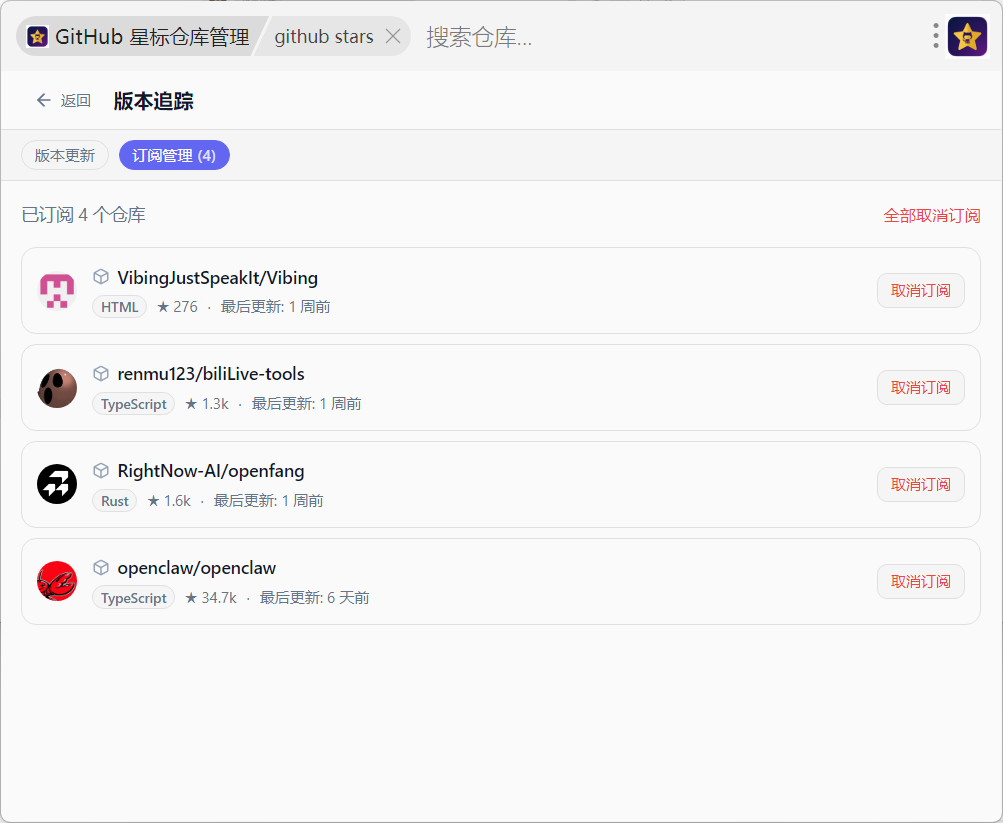Click the HTML language tag
Screen dimensions: 1003x823
point(120,307)
